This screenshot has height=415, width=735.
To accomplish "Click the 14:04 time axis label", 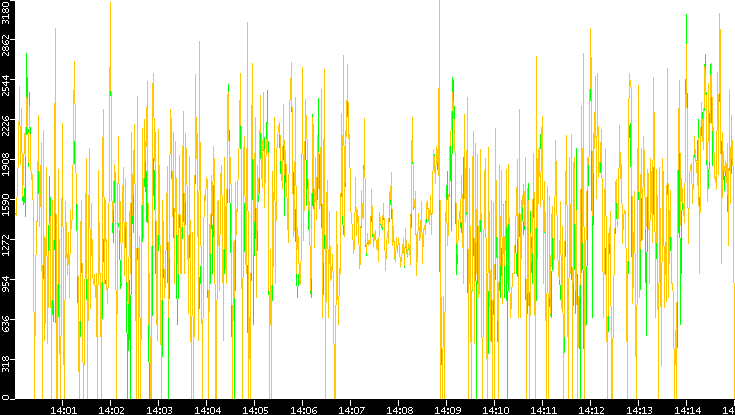I will (x=207, y=410).
